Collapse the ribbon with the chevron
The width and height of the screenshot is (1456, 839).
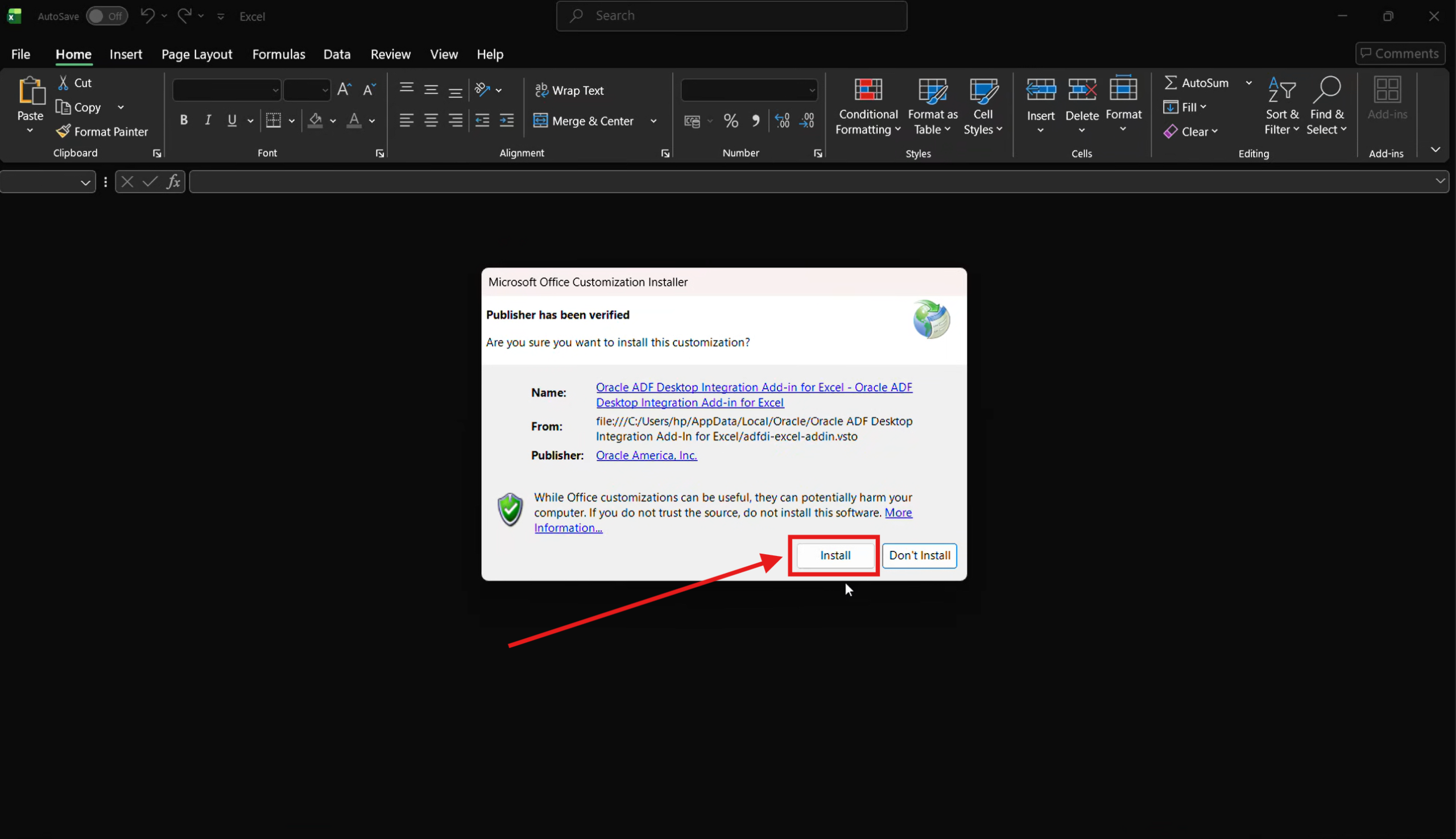[x=1436, y=150]
